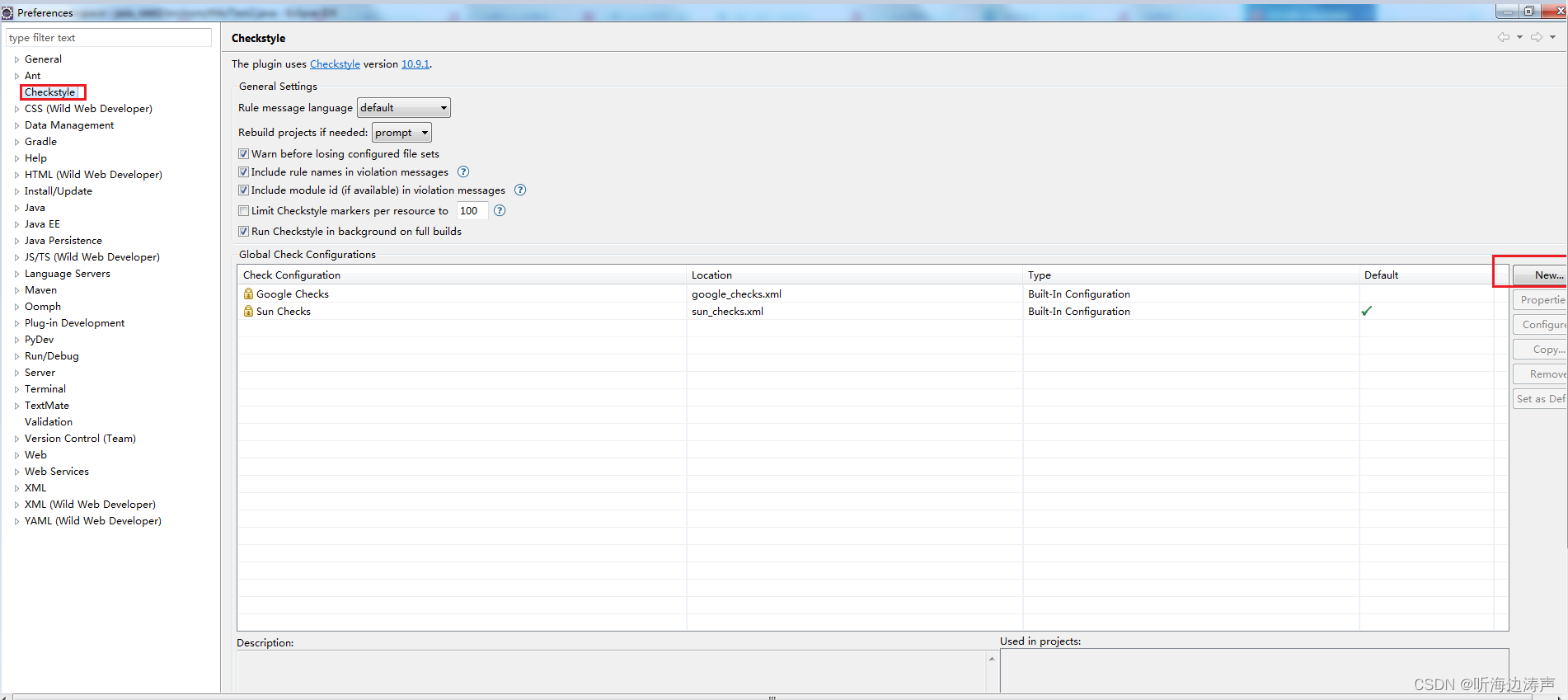Viewport: 1568px width, 700px height.
Task: Open the 10.9.1 version link
Action: click(x=415, y=63)
